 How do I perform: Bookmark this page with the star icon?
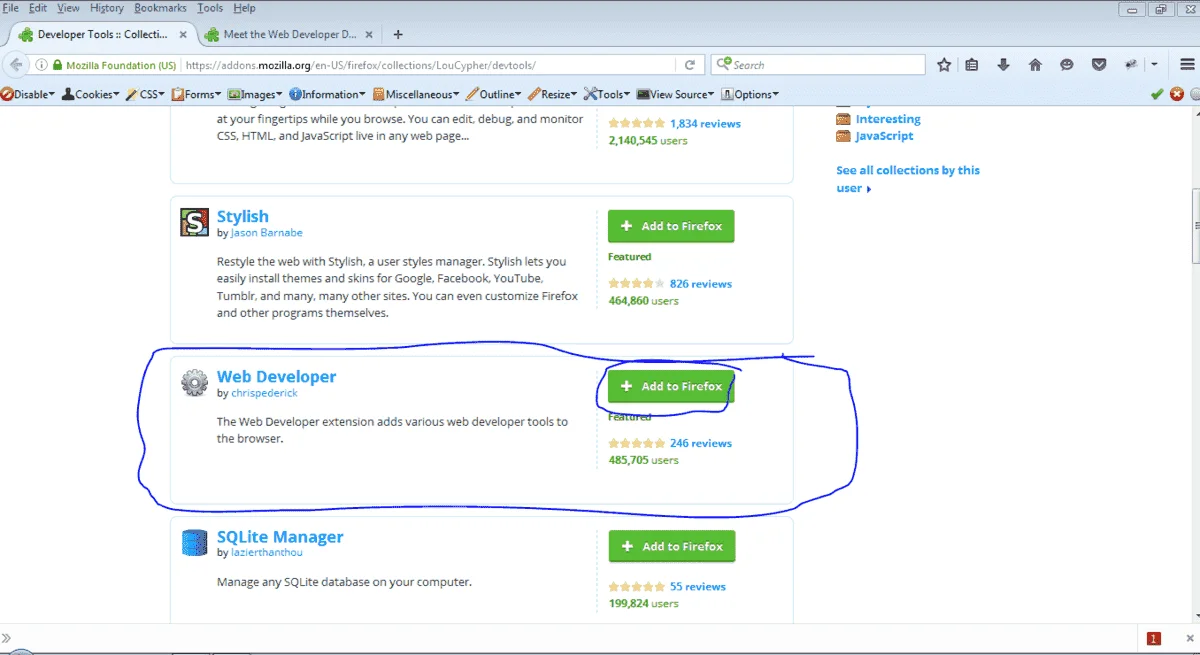944,65
